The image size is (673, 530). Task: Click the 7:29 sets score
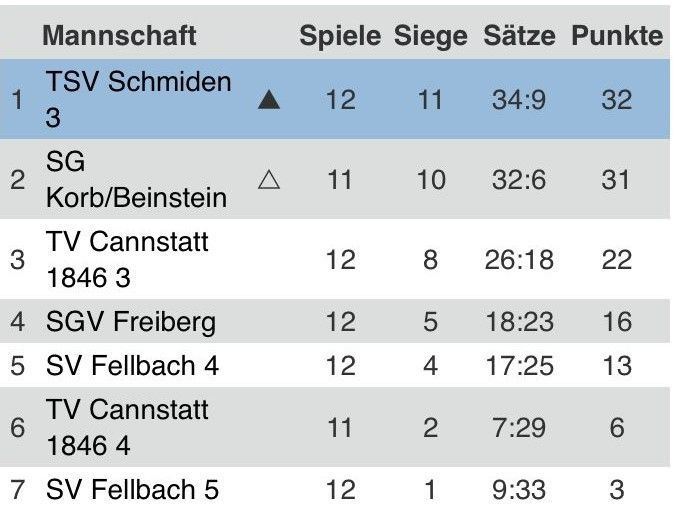pyautogui.click(x=518, y=428)
